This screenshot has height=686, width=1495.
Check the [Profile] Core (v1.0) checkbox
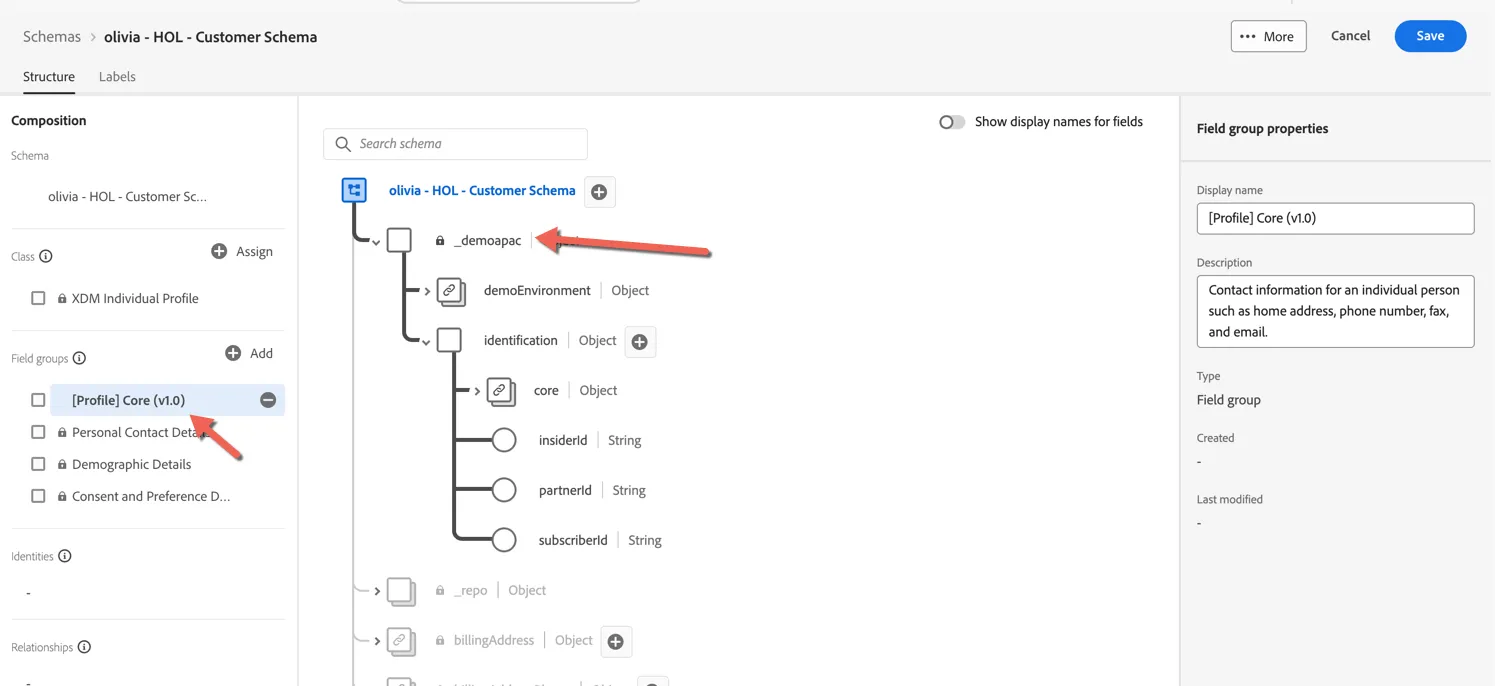[38, 400]
